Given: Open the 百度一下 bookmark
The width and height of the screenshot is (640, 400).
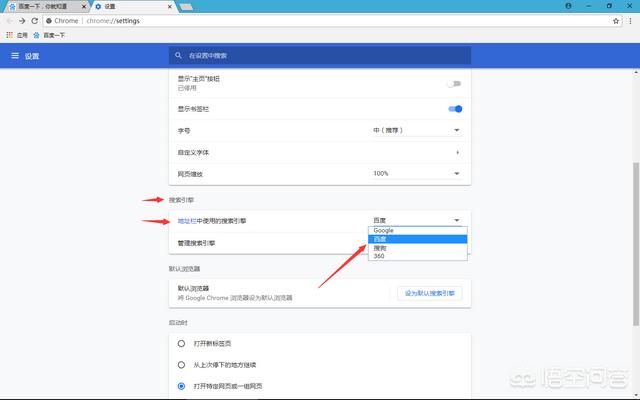Looking at the screenshot, I should click(x=49, y=35).
